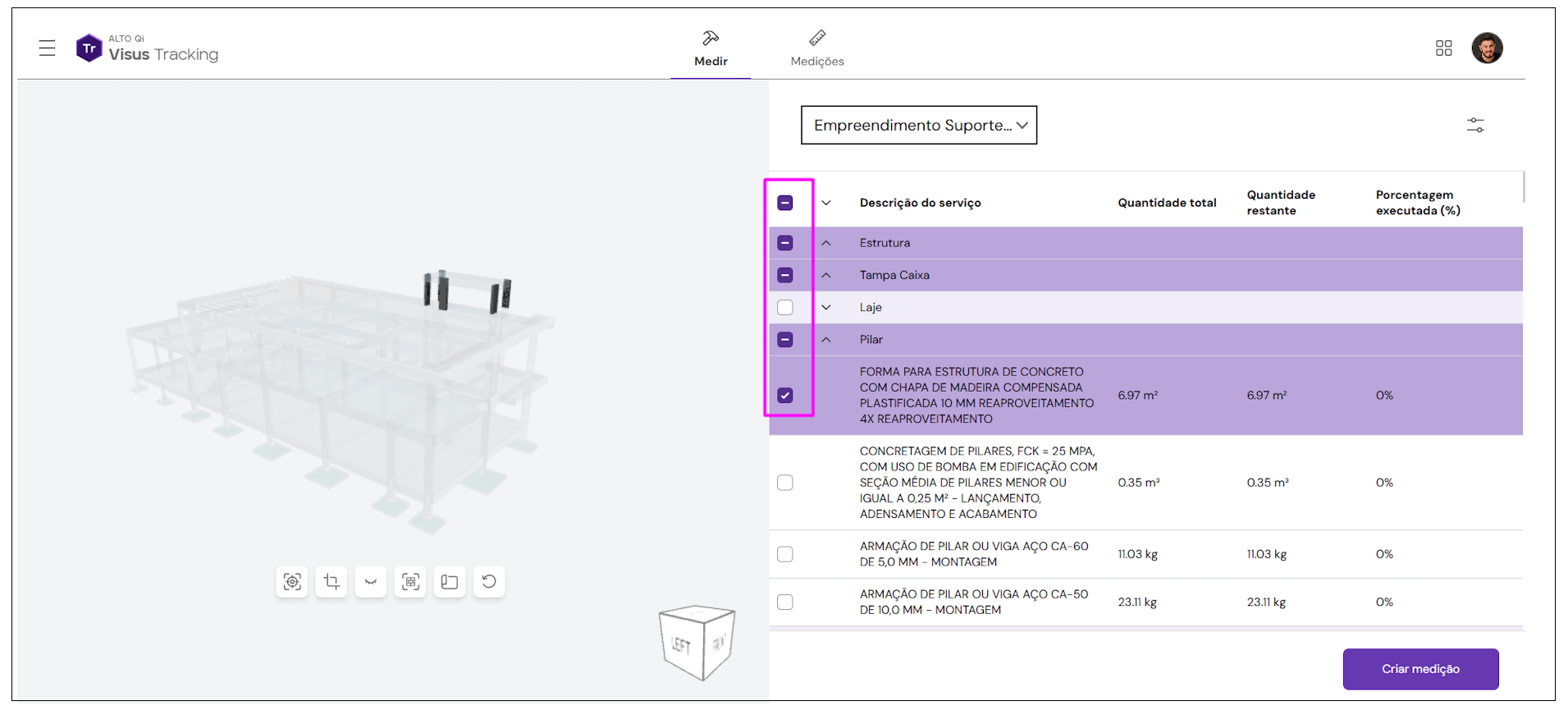Viewport: 1568px width, 715px height.
Task: Open the Empreendimento Suporte dropdown
Action: tap(918, 126)
